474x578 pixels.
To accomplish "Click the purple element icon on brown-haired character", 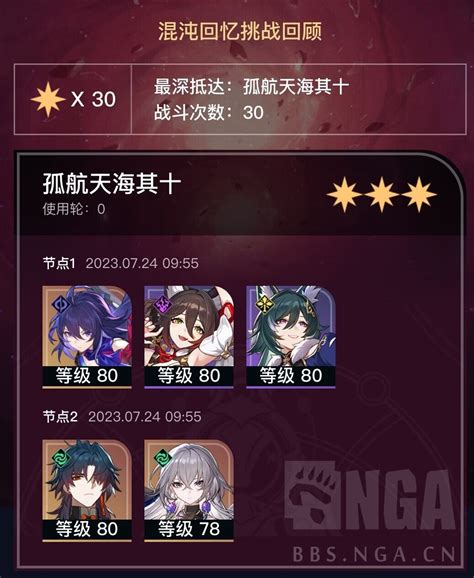I will click(163, 304).
